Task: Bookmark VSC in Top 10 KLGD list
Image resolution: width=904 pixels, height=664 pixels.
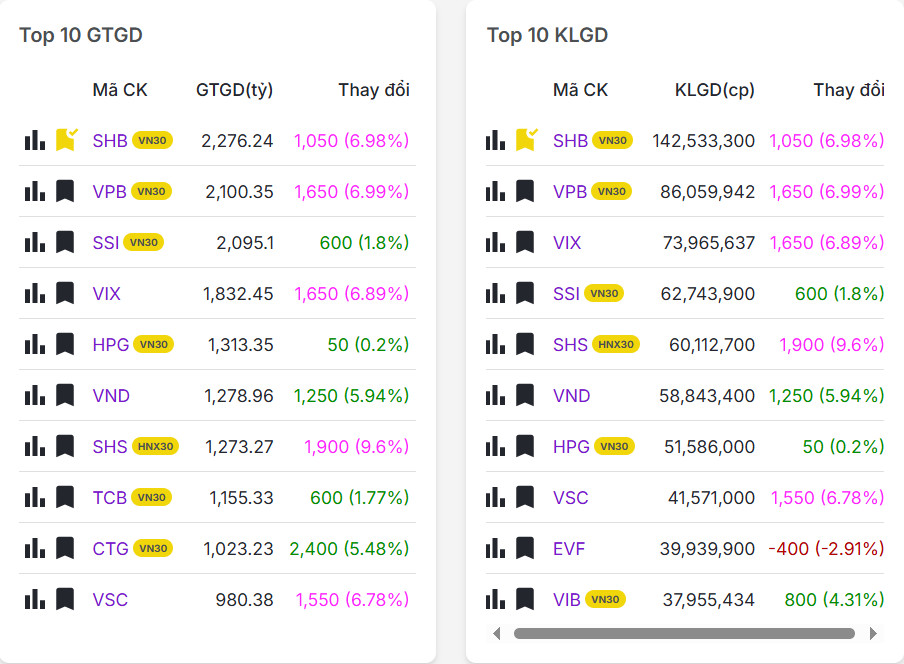Action: (525, 497)
